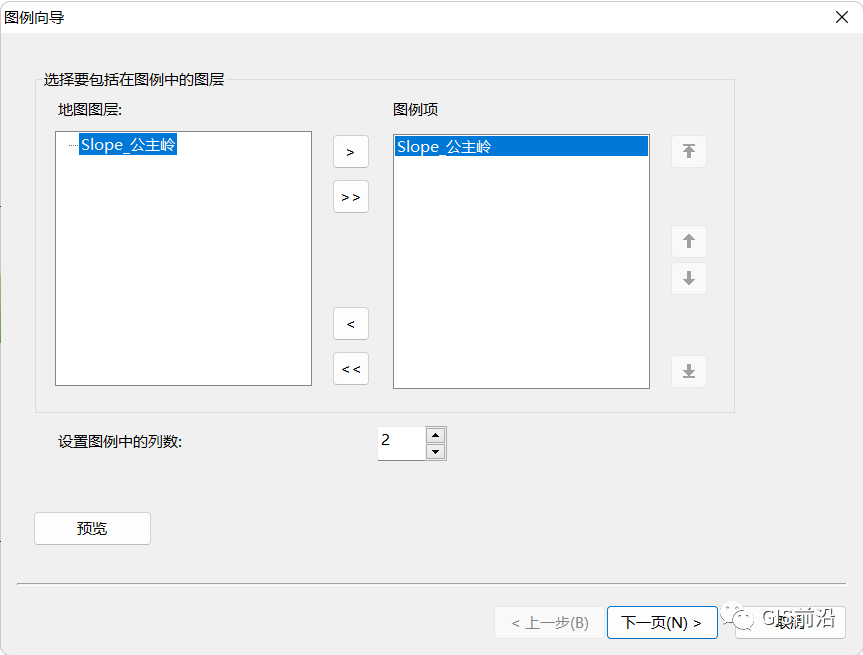Move legend item to top
The height and width of the screenshot is (655, 863).
689,151
